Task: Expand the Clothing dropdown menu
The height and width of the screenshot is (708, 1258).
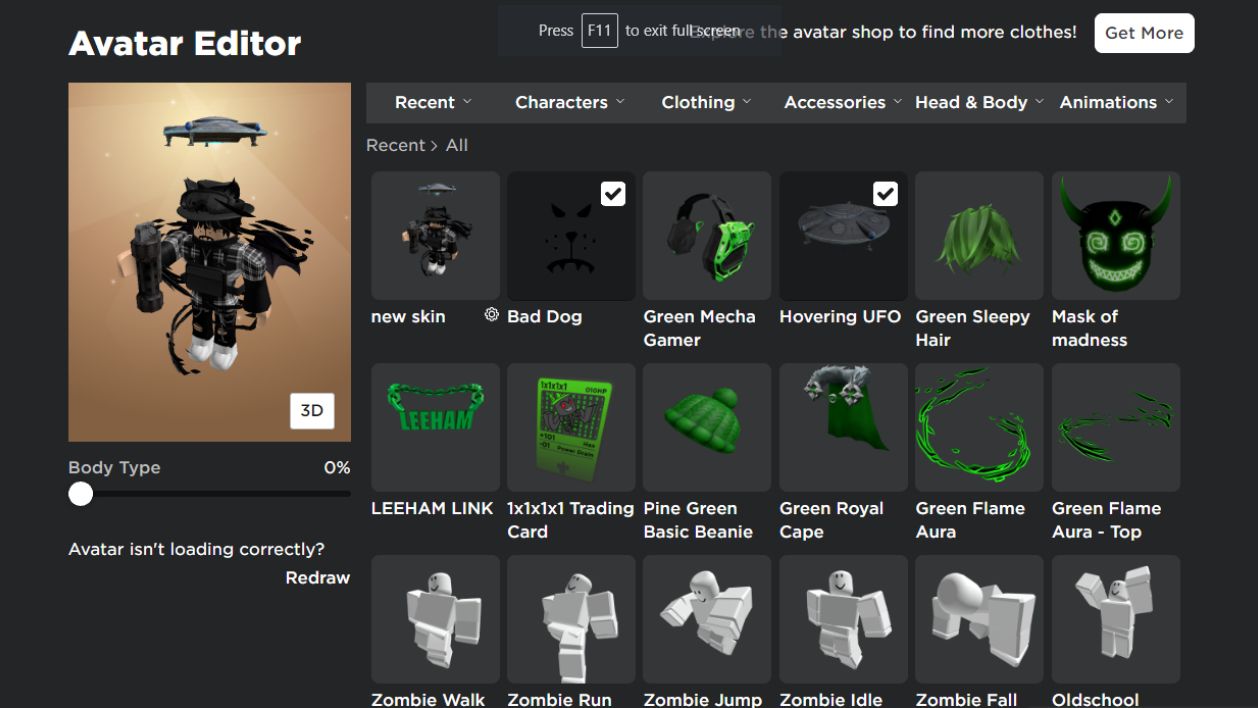Action: 708,102
